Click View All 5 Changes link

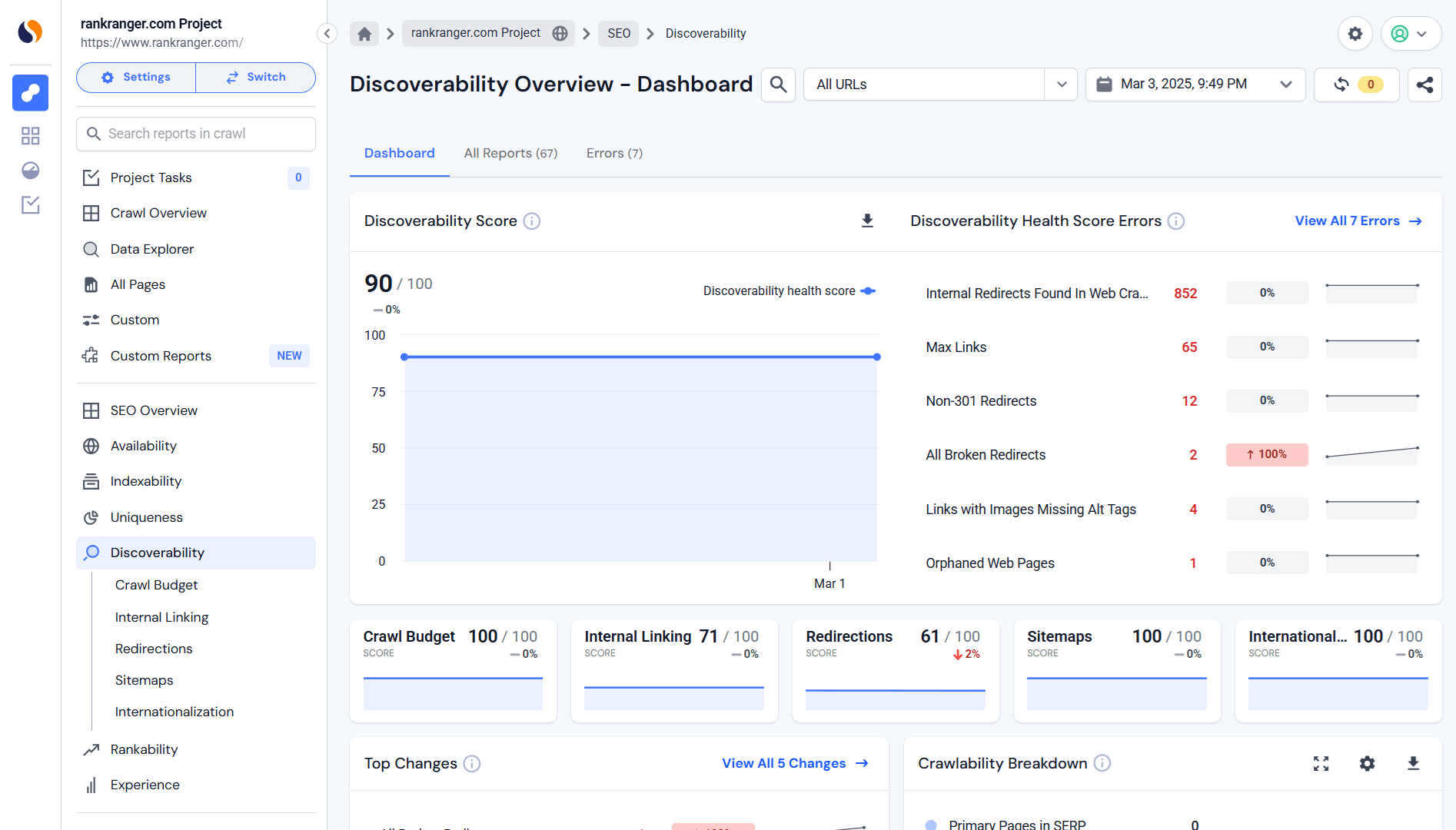[795, 764]
